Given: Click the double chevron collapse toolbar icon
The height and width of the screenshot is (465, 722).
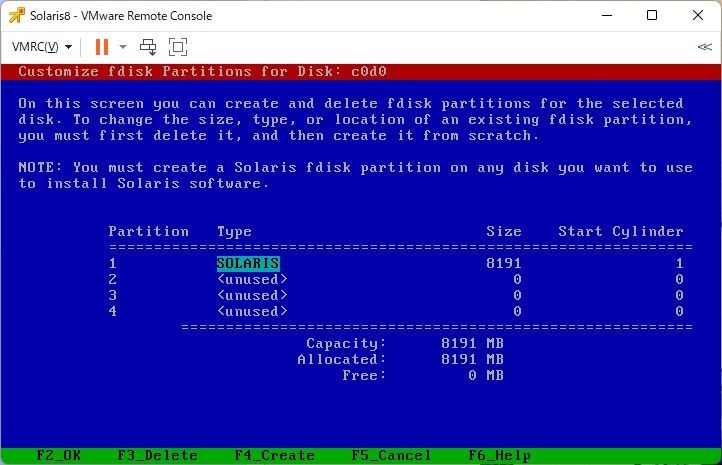Looking at the screenshot, I should click(705, 47).
